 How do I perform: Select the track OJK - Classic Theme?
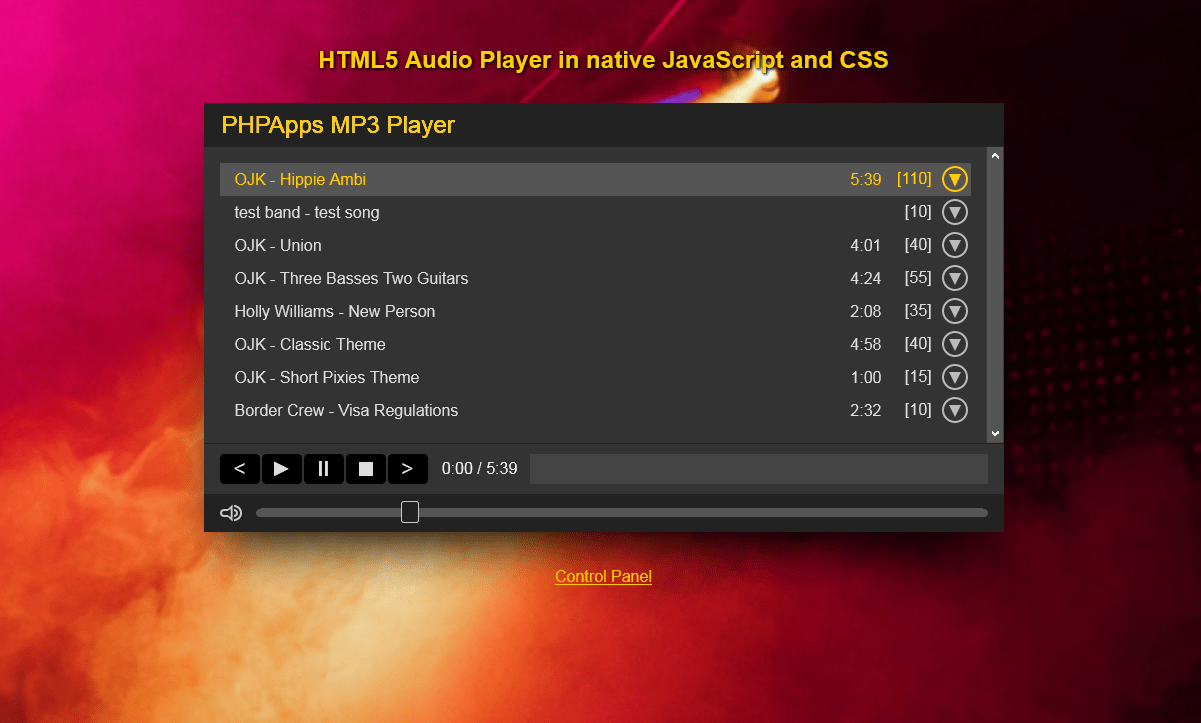[x=310, y=344]
